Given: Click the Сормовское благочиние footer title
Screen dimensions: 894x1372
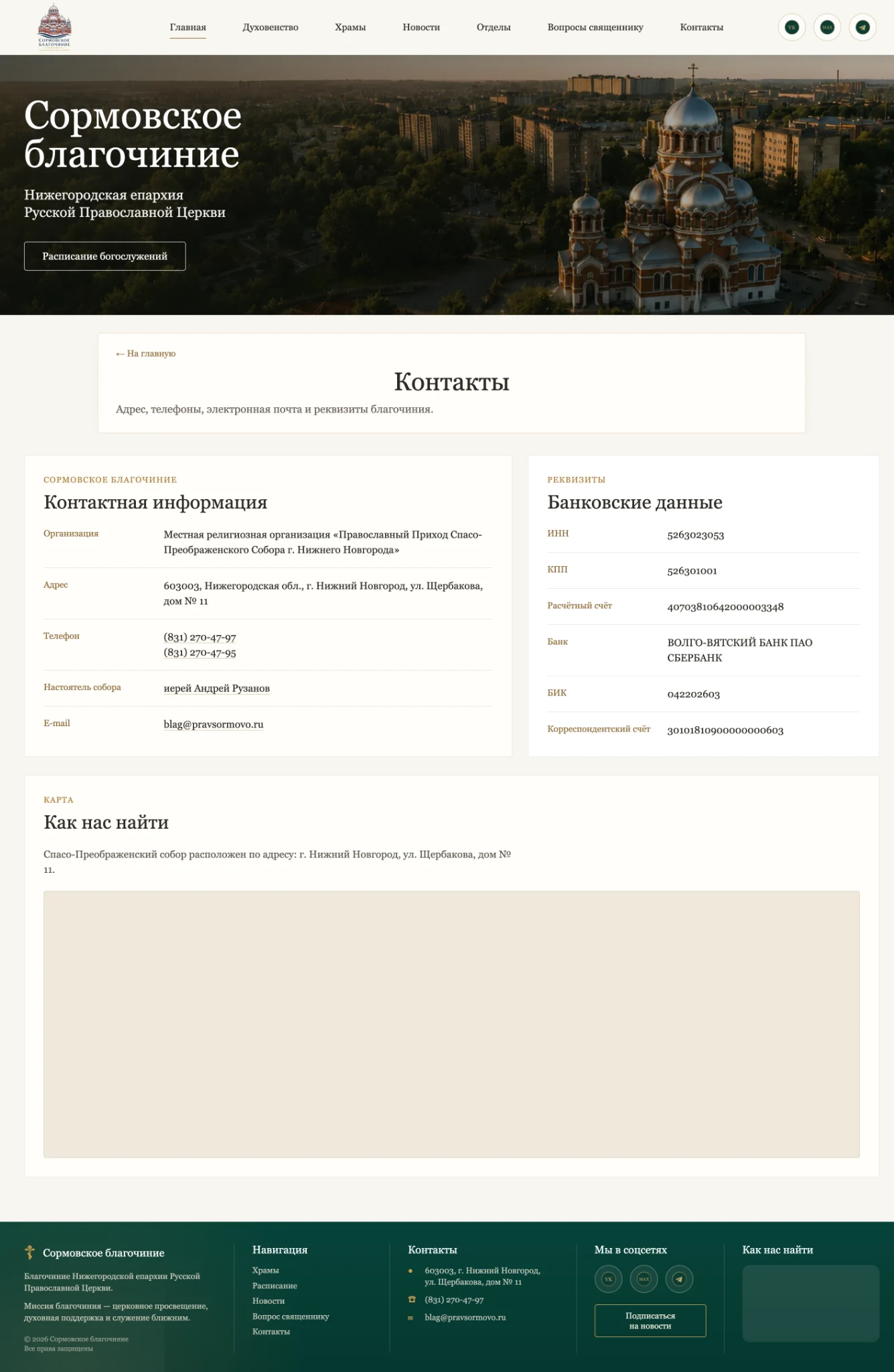Looking at the screenshot, I should pyautogui.click(x=104, y=1253).
